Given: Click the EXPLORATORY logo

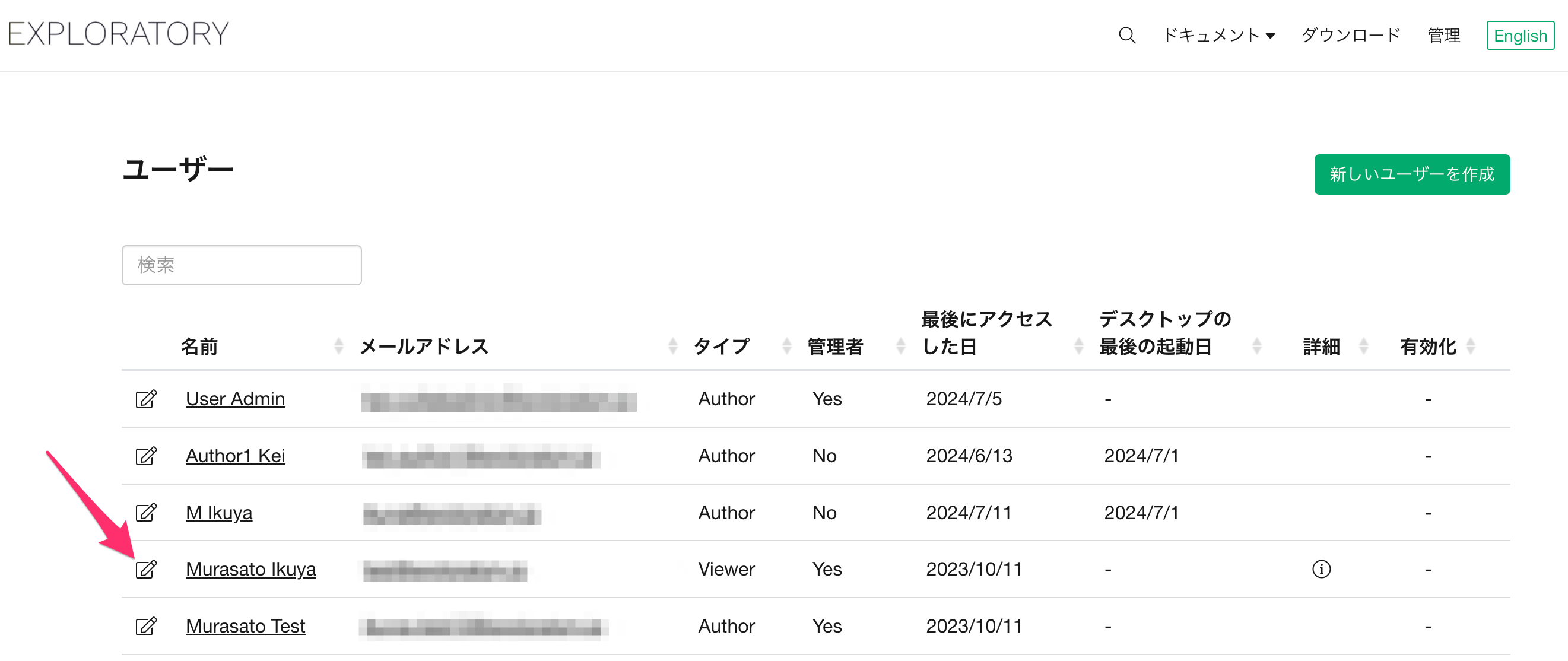Looking at the screenshot, I should (x=119, y=33).
